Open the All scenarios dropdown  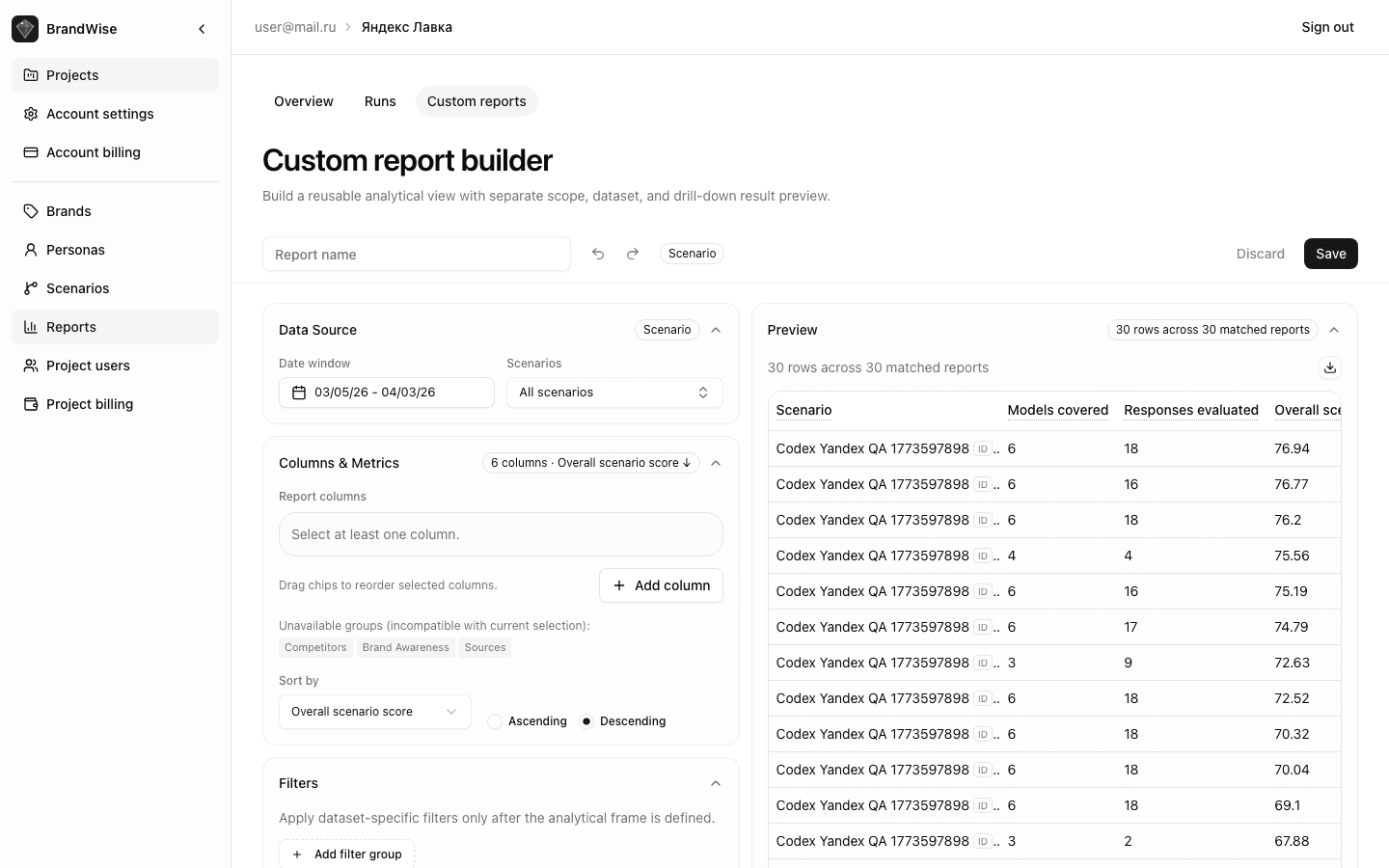click(x=614, y=392)
